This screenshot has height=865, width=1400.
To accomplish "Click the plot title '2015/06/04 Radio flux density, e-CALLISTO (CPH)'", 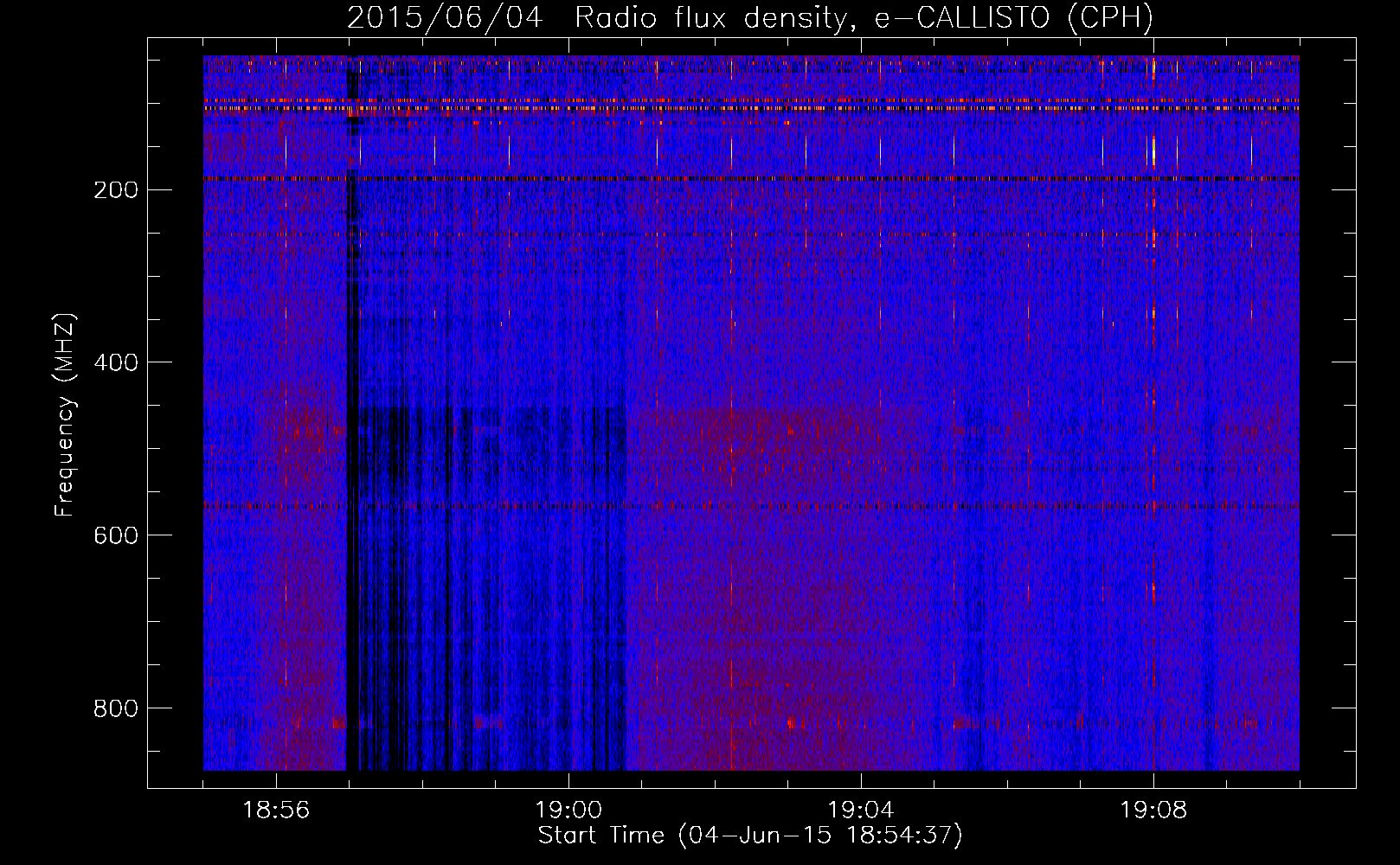I will pos(750,17).
